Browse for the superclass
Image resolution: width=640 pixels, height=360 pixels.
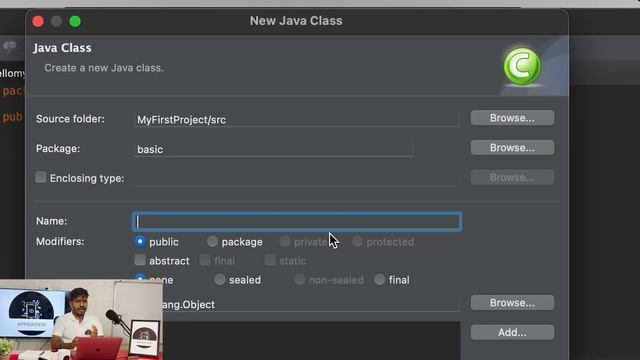[x=512, y=303]
